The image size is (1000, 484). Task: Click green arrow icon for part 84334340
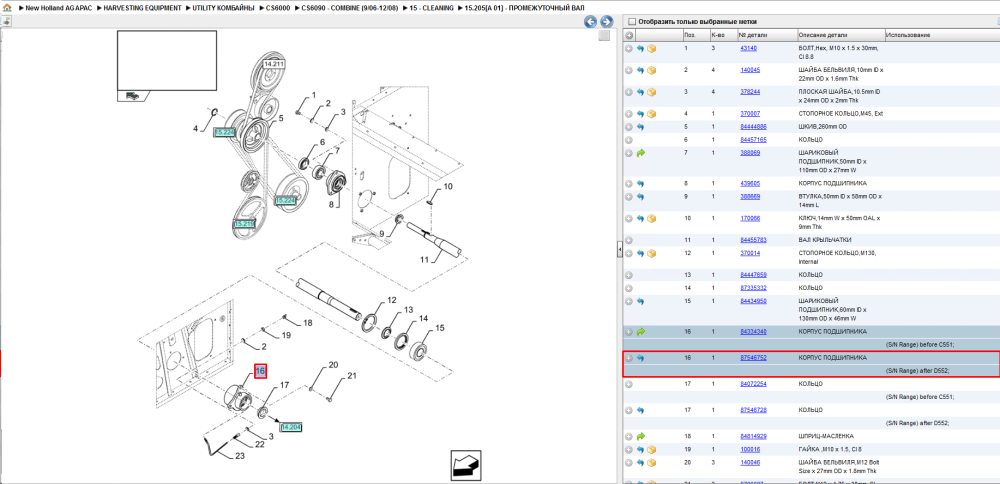640,332
